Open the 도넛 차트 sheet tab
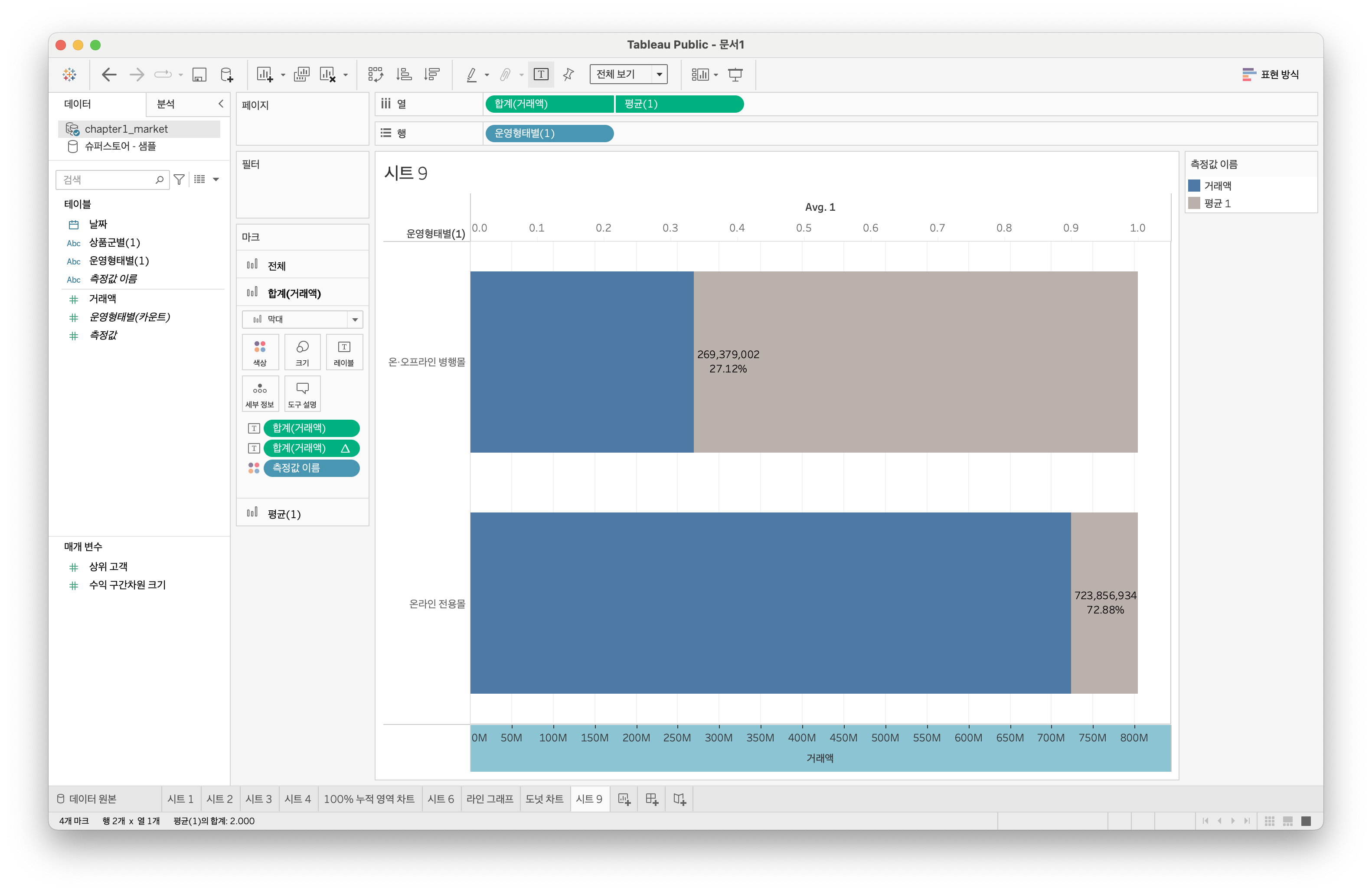 pos(544,799)
